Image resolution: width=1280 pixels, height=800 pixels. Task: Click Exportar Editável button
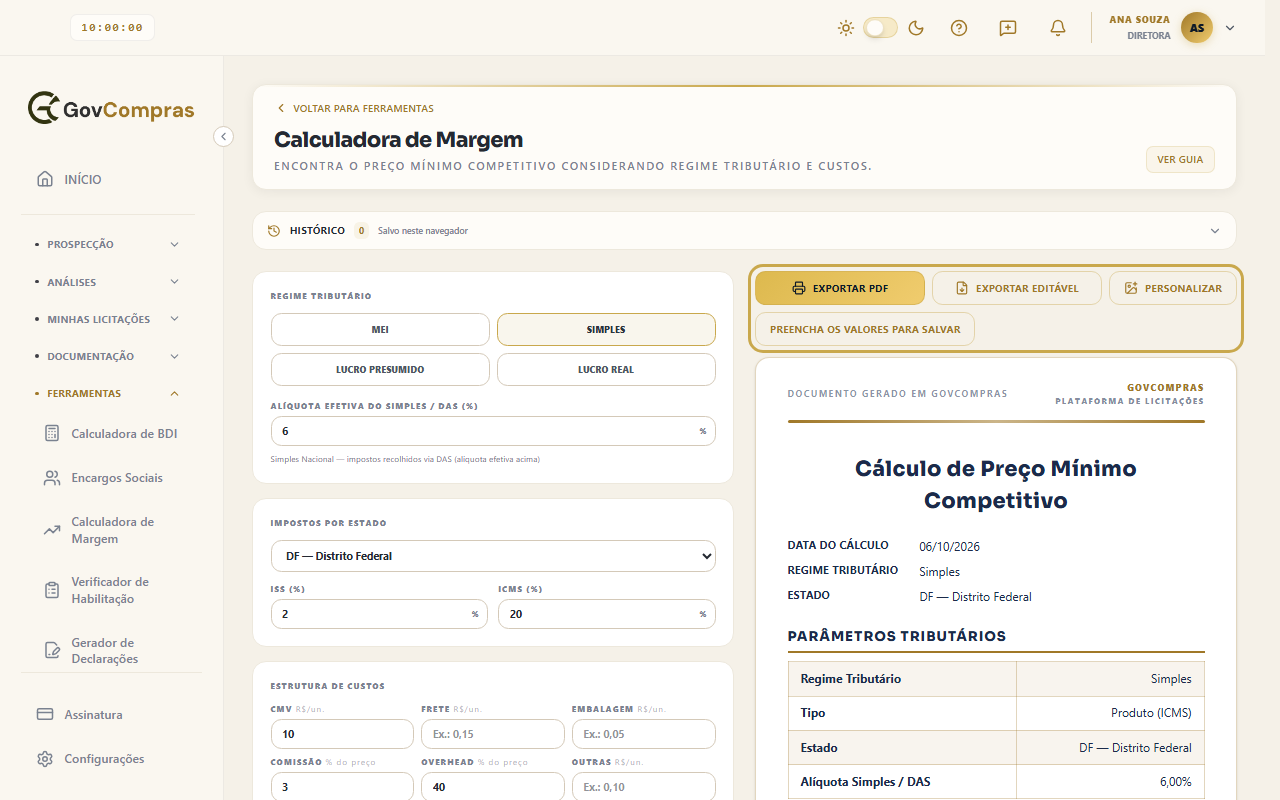tap(1017, 288)
